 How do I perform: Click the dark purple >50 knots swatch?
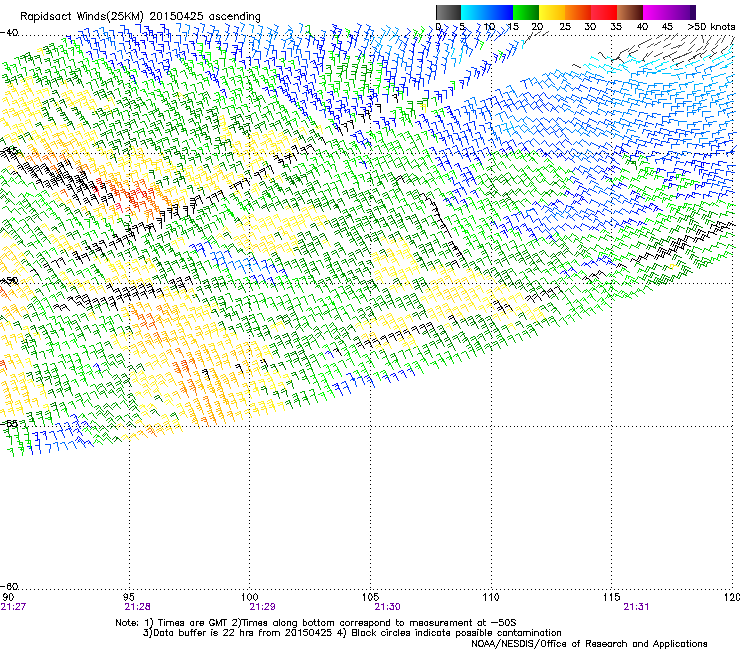(692, 12)
